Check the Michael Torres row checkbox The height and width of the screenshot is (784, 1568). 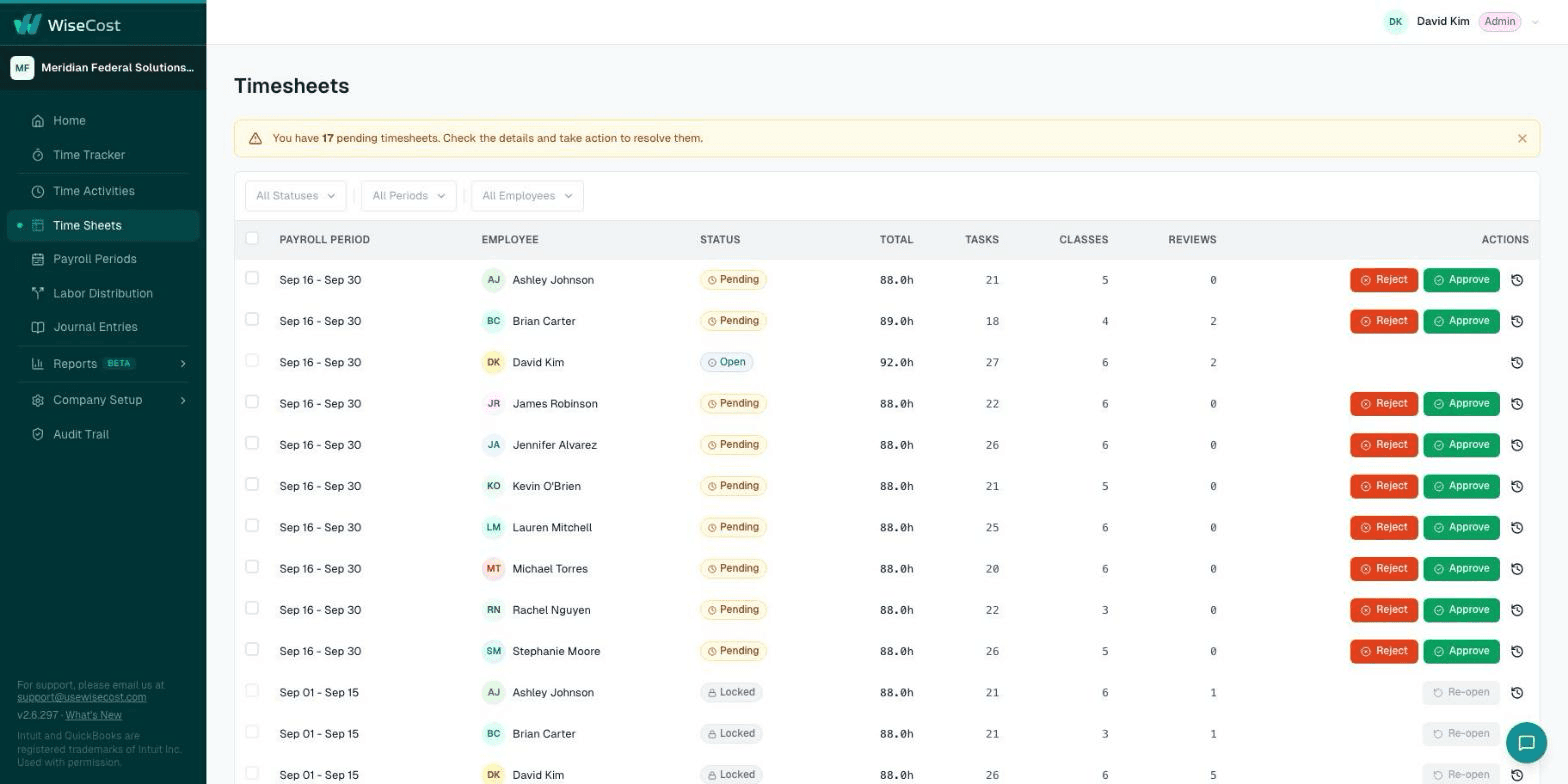pyautogui.click(x=252, y=567)
